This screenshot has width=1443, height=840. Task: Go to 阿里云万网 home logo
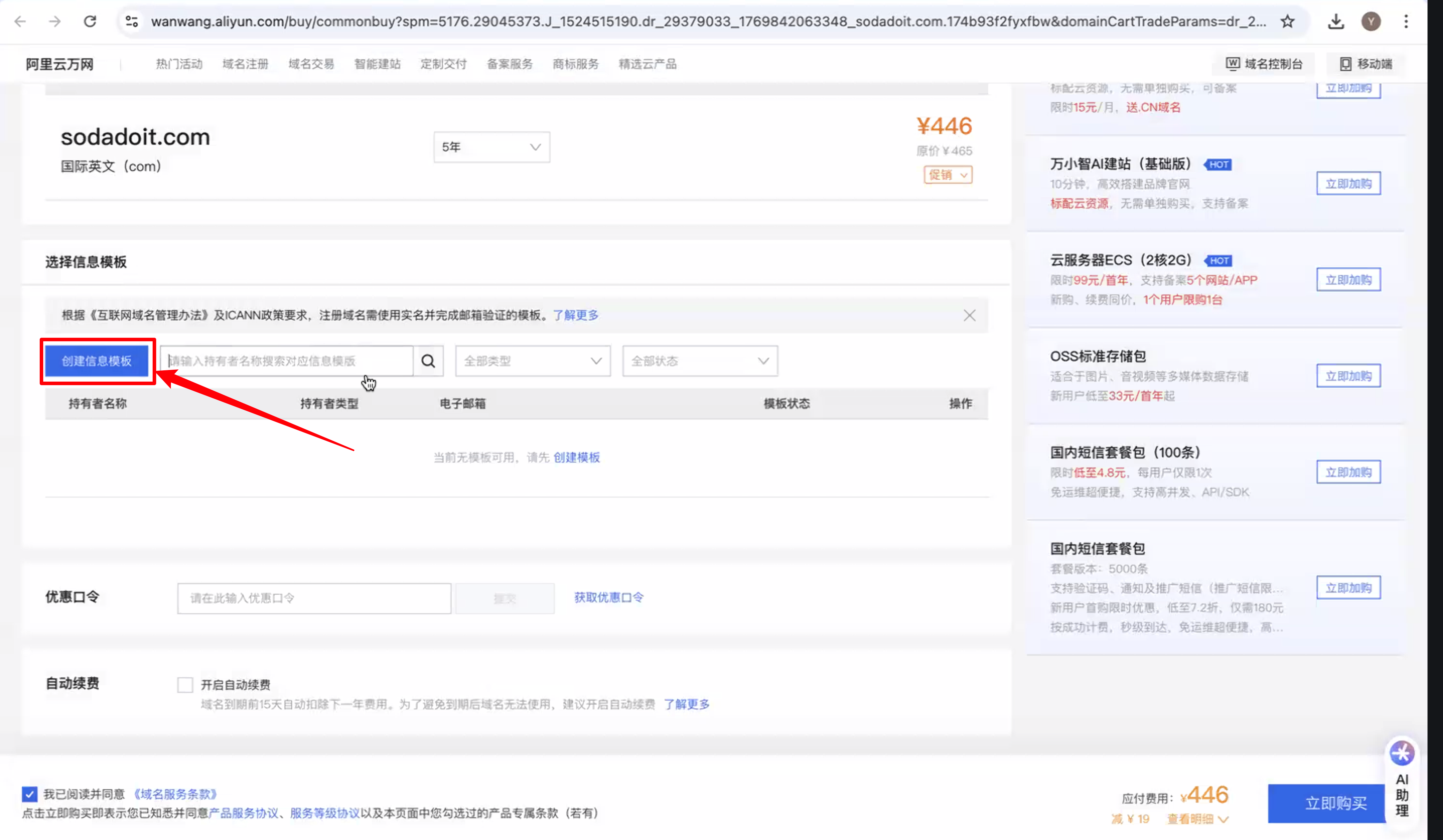60,64
